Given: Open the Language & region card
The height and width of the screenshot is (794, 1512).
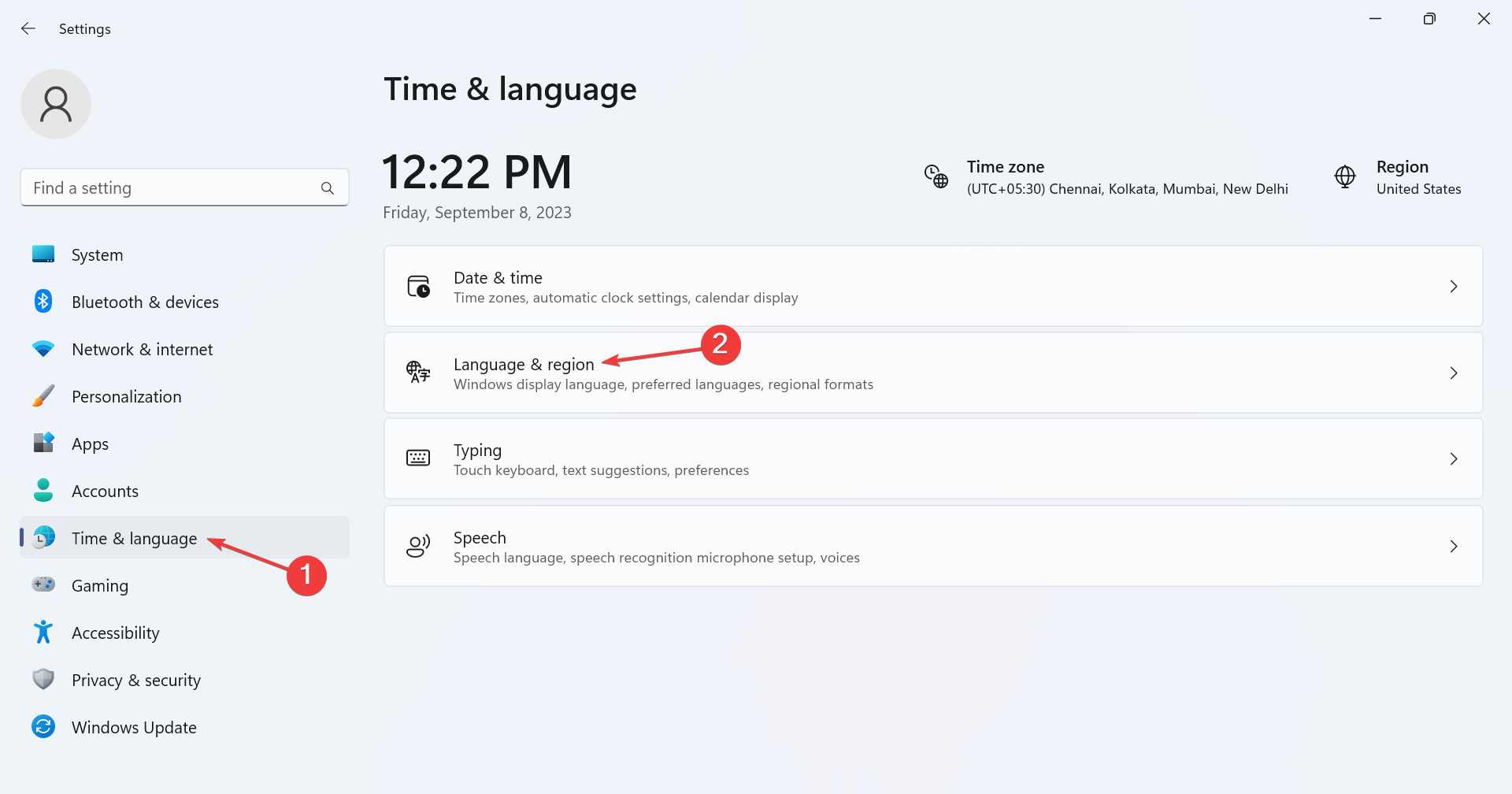Looking at the screenshot, I should [933, 373].
